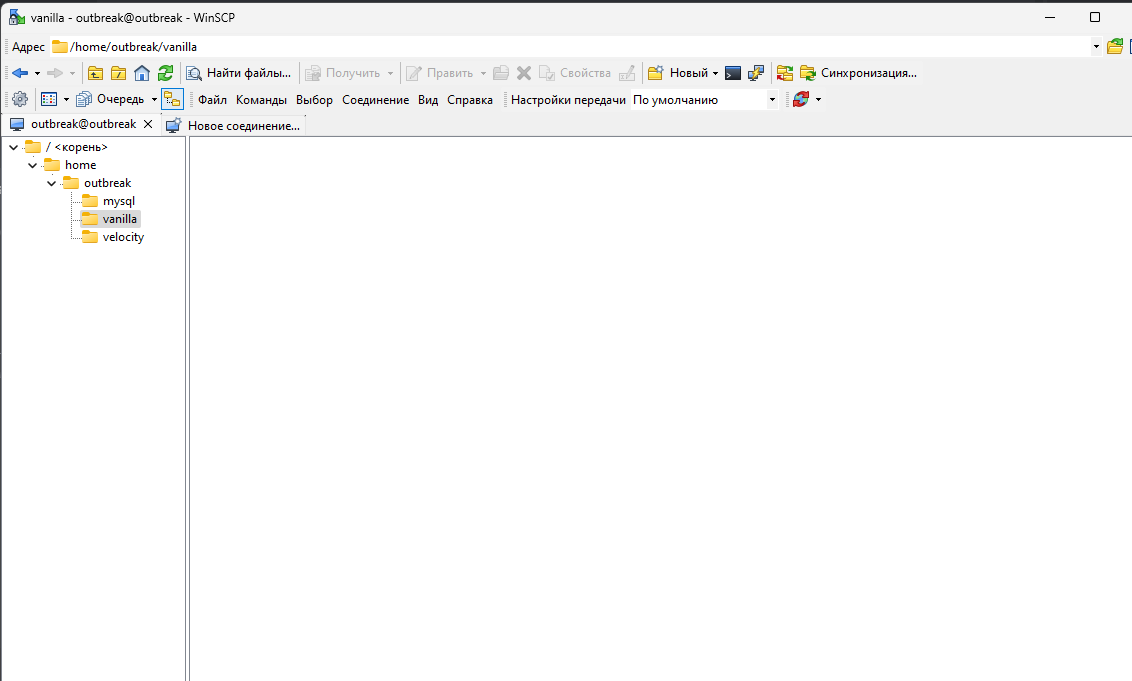The height and width of the screenshot is (681, 1132).
Task: Open the Вид menu
Action: pos(428,100)
